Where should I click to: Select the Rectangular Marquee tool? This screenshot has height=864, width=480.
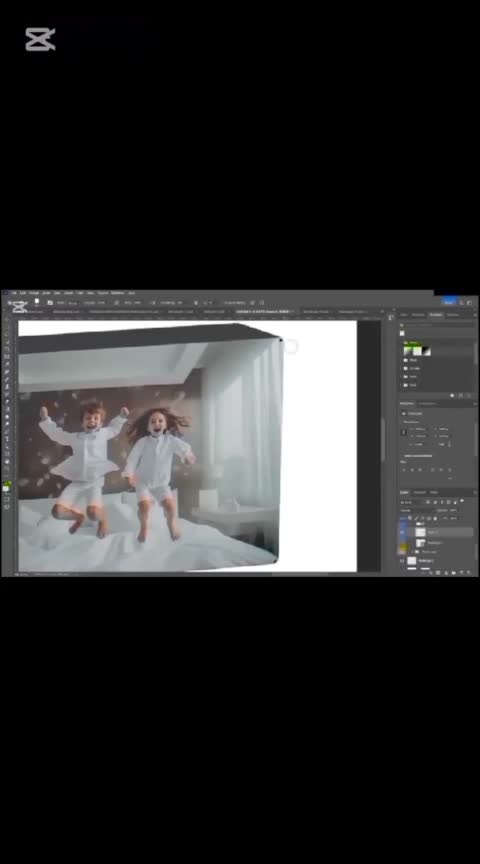(x=7, y=327)
